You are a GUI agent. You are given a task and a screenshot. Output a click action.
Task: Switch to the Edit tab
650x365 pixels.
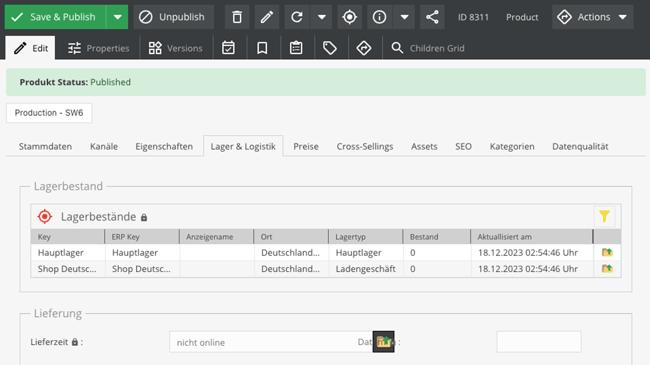click(30, 48)
